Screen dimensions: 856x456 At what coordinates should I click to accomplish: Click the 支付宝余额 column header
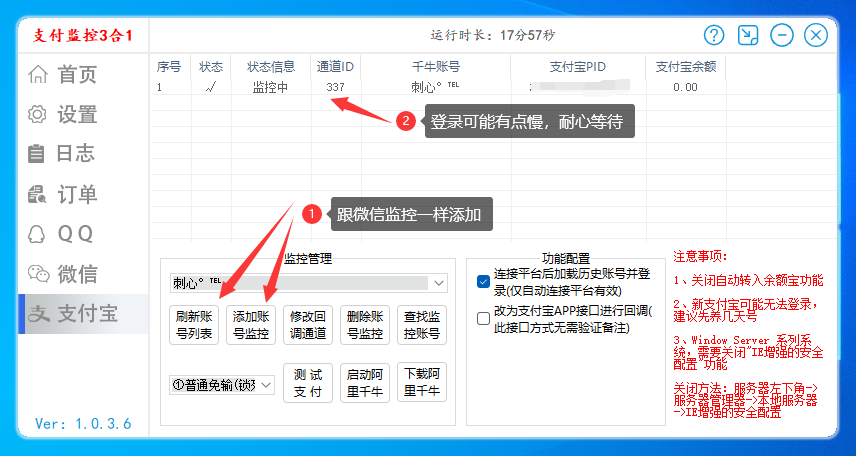point(686,67)
